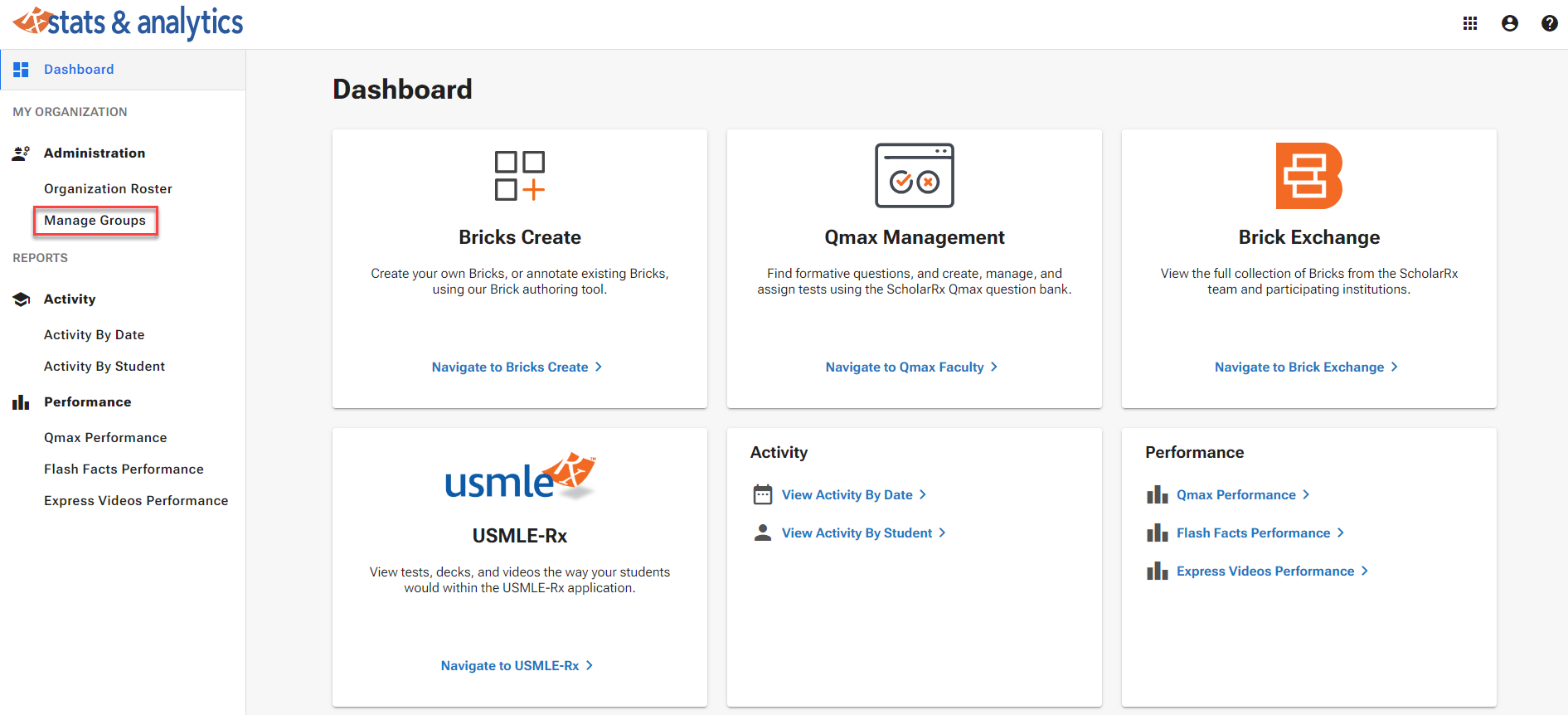Select Dashboard in the sidebar
The image size is (1568, 715).
point(79,70)
